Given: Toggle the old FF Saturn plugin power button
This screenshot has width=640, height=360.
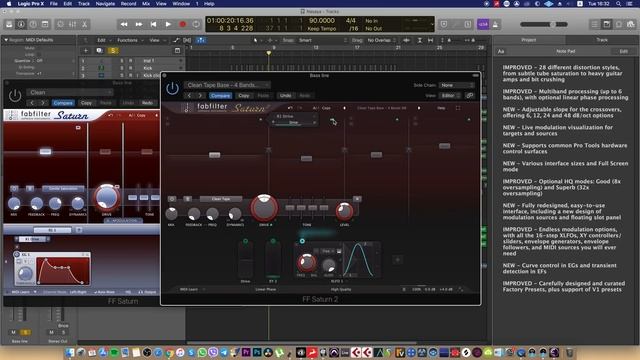Looking at the screenshot, I should coord(15,96).
